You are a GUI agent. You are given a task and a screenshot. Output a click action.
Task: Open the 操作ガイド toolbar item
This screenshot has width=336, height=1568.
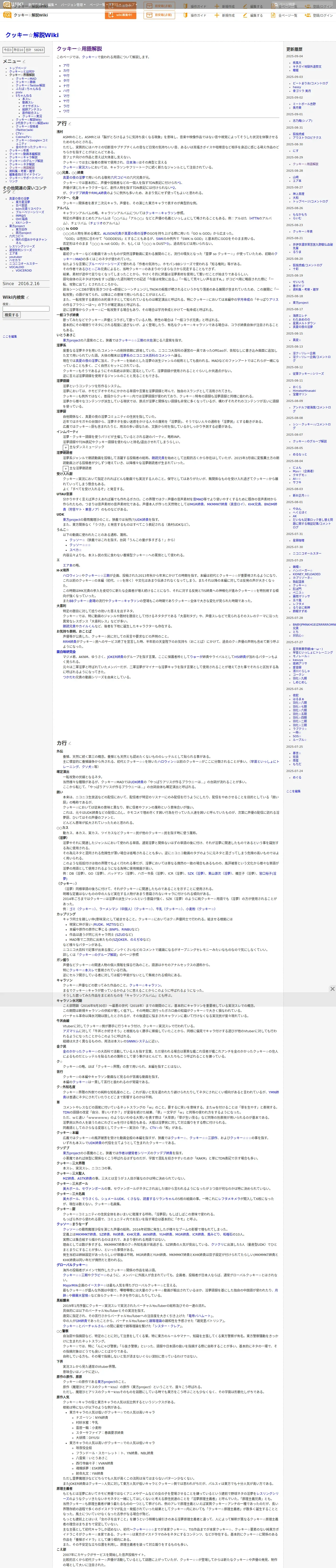pyautogui.click(x=195, y=15)
